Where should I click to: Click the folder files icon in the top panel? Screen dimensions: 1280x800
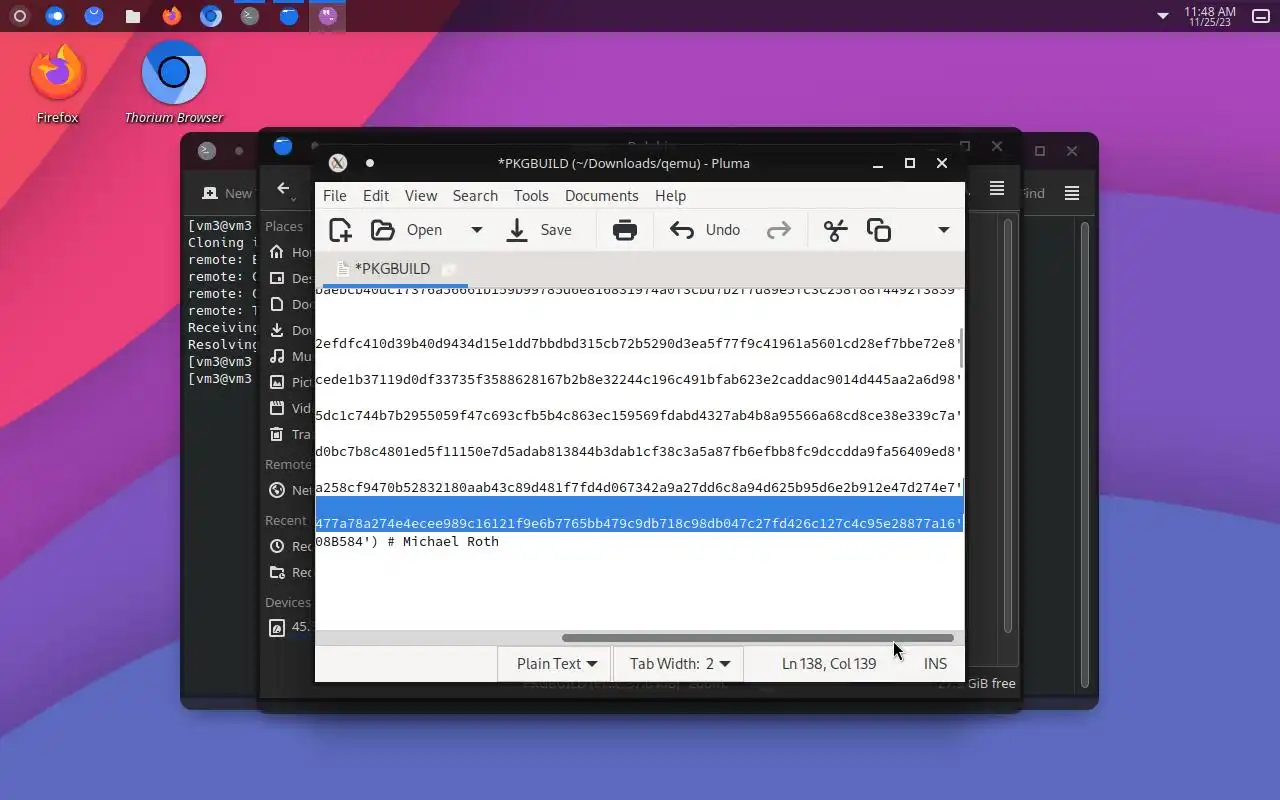[133, 16]
